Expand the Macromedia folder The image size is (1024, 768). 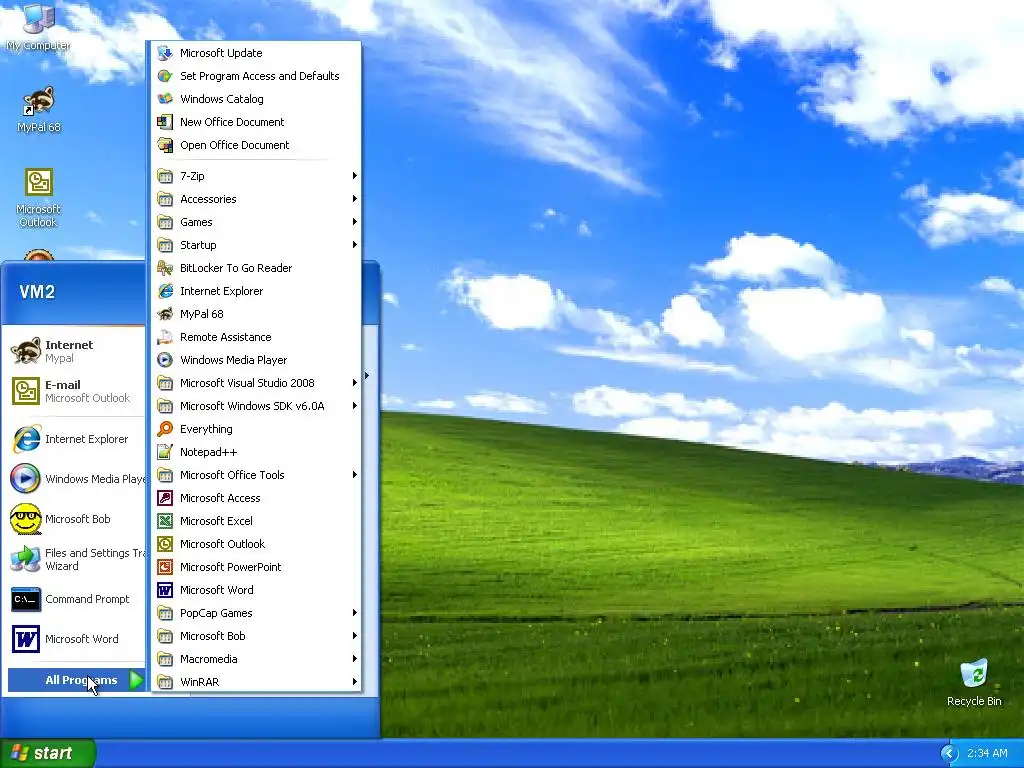click(256, 659)
